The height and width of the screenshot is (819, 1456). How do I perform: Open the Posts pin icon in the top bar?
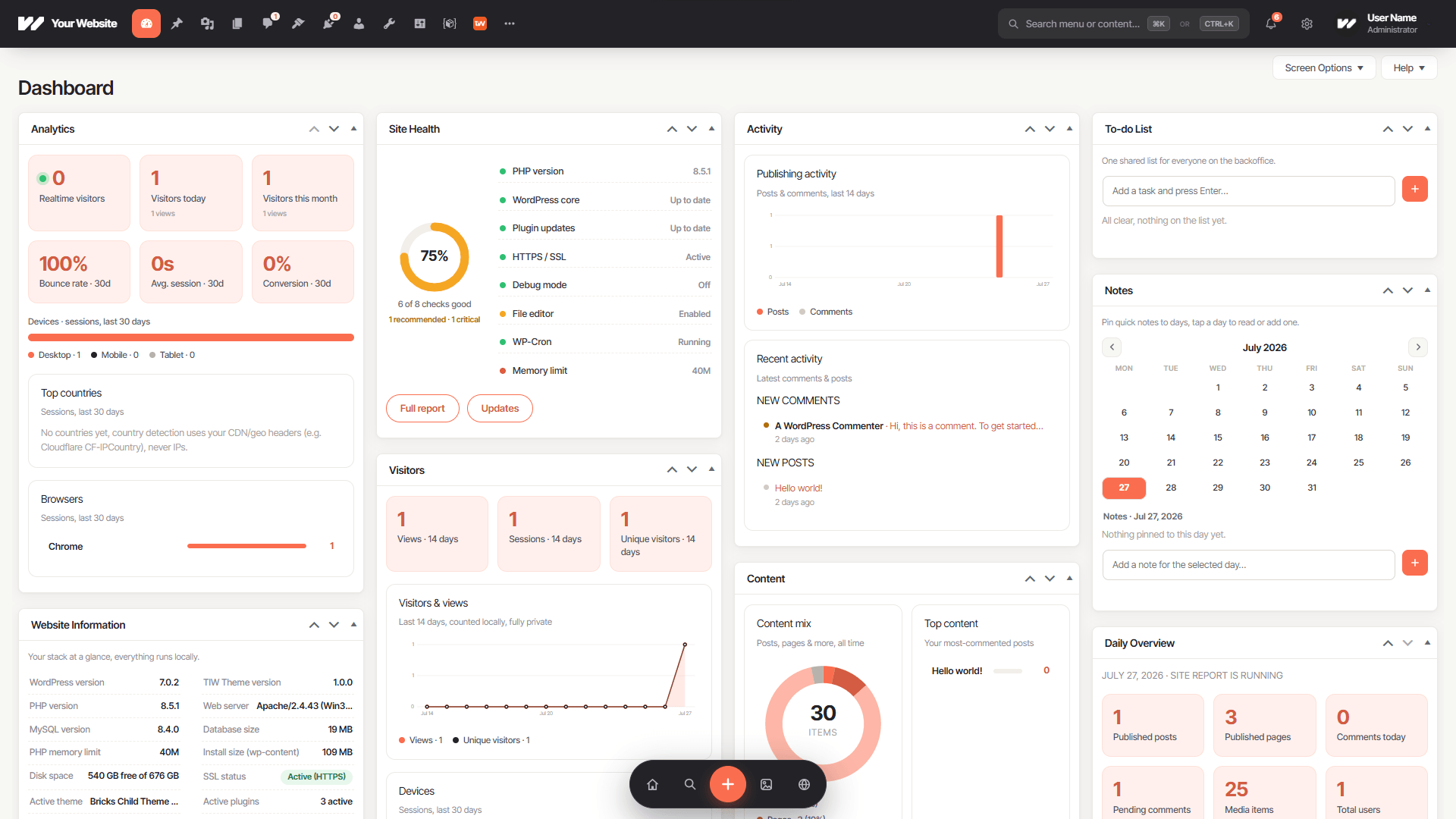177,24
